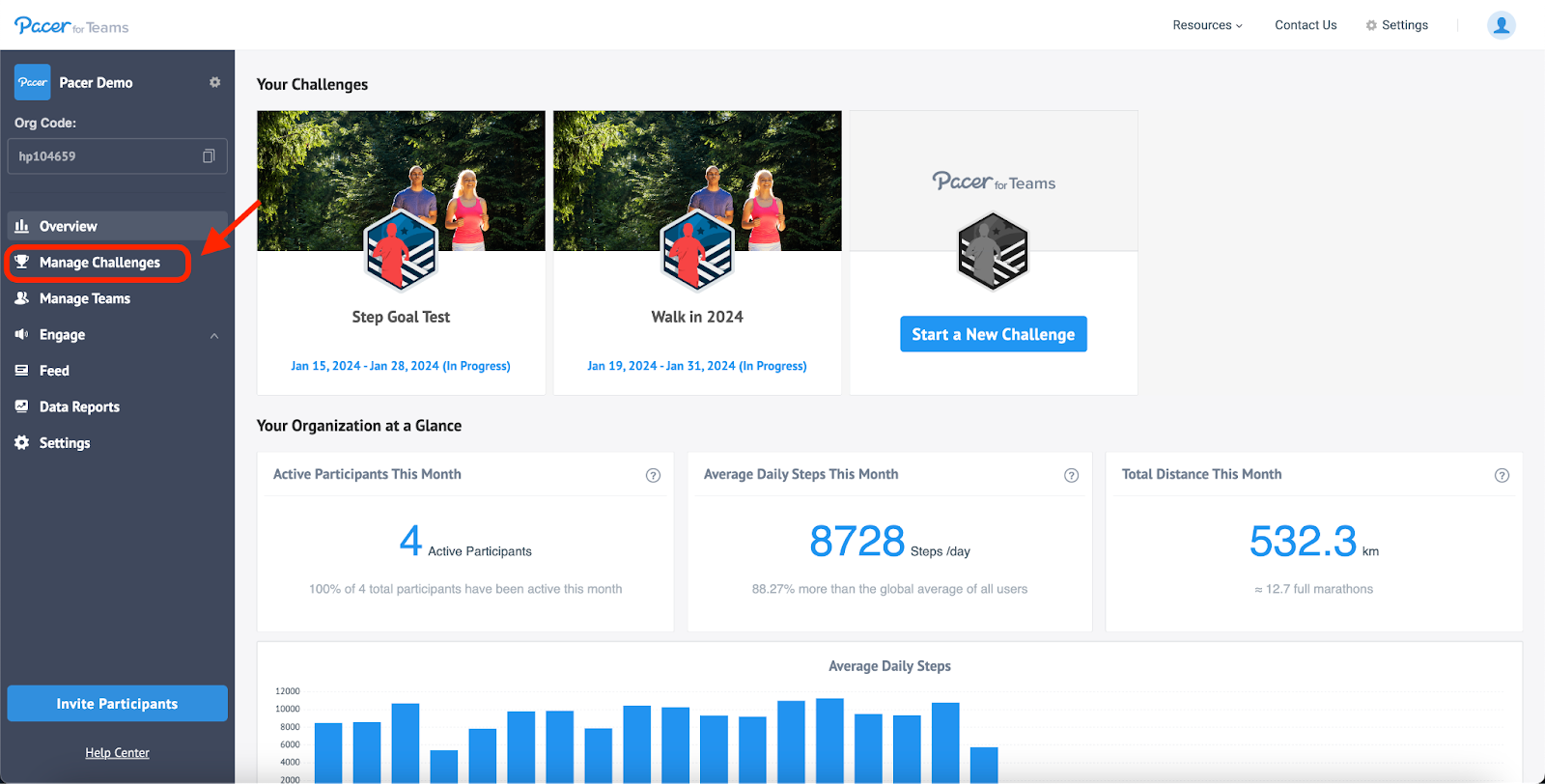Open Settings in the top bar
This screenshot has height=784, width=1545.
click(x=1396, y=25)
